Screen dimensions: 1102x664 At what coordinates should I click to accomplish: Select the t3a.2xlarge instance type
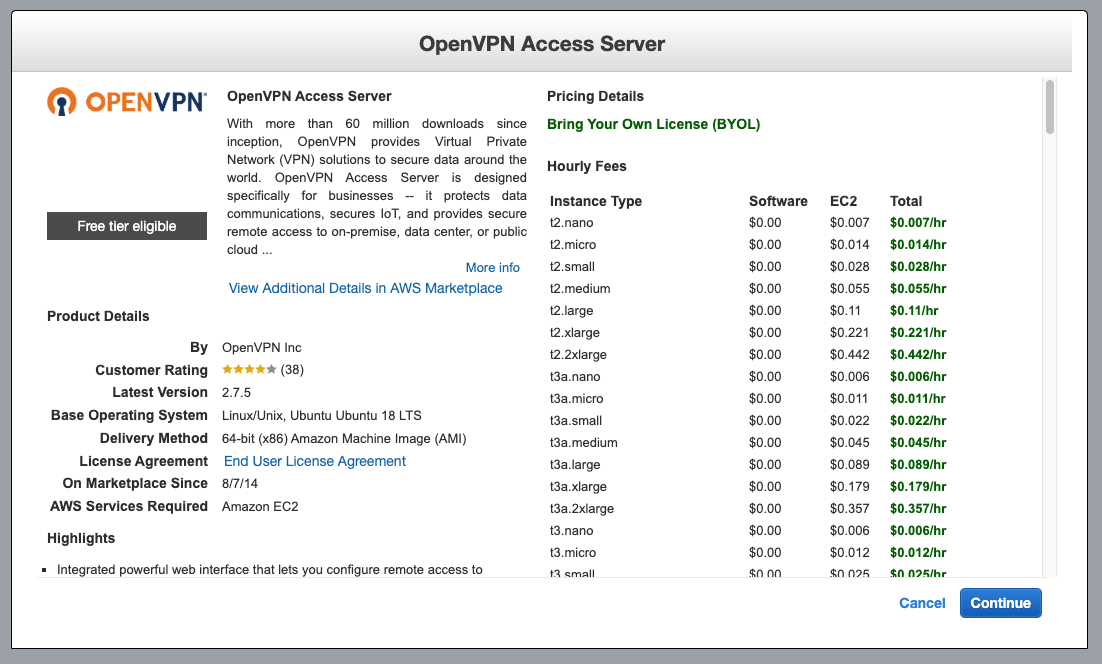582,509
